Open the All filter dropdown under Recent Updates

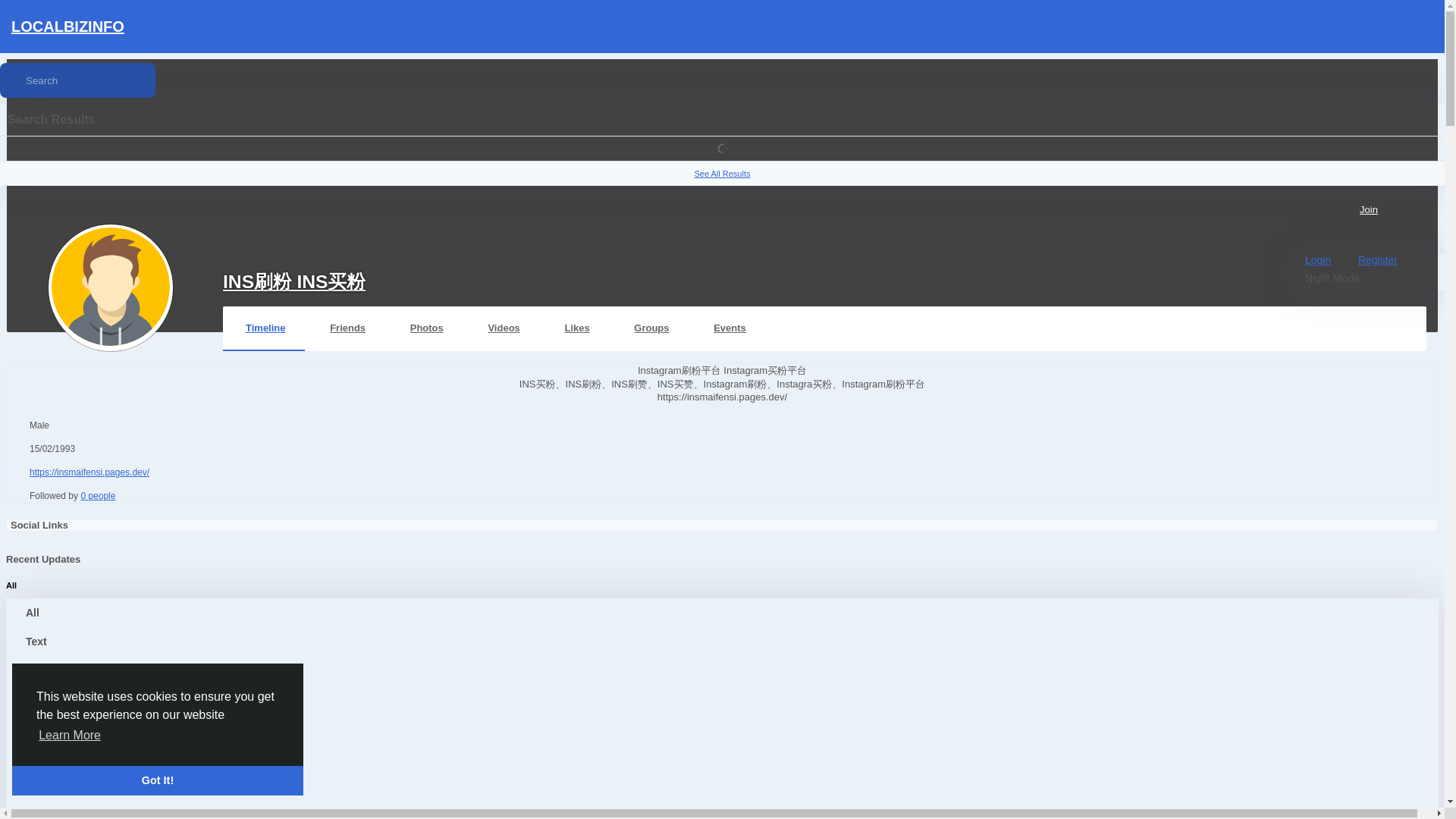point(11,585)
